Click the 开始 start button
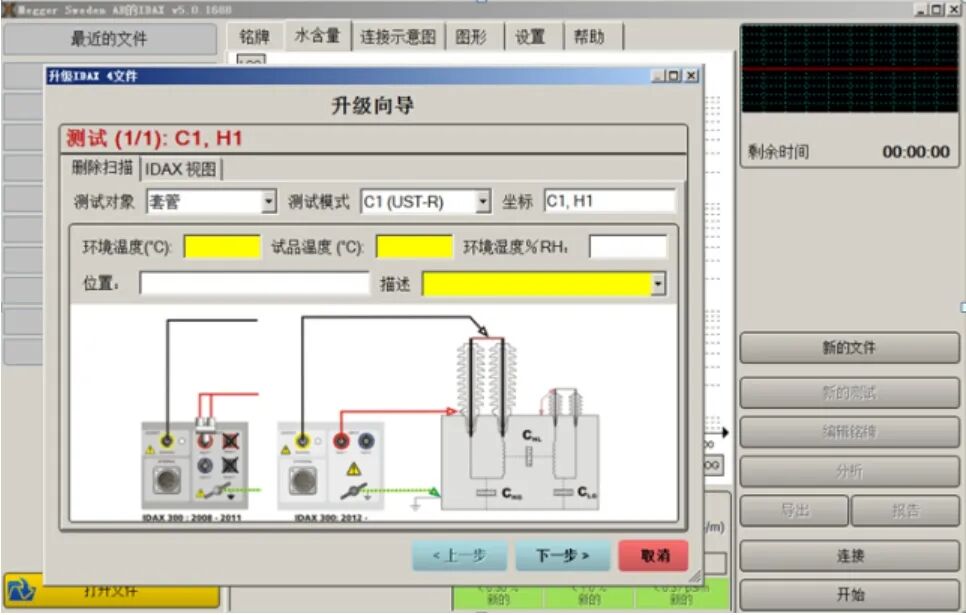Viewport: 966px width, 615px height. click(x=850, y=595)
